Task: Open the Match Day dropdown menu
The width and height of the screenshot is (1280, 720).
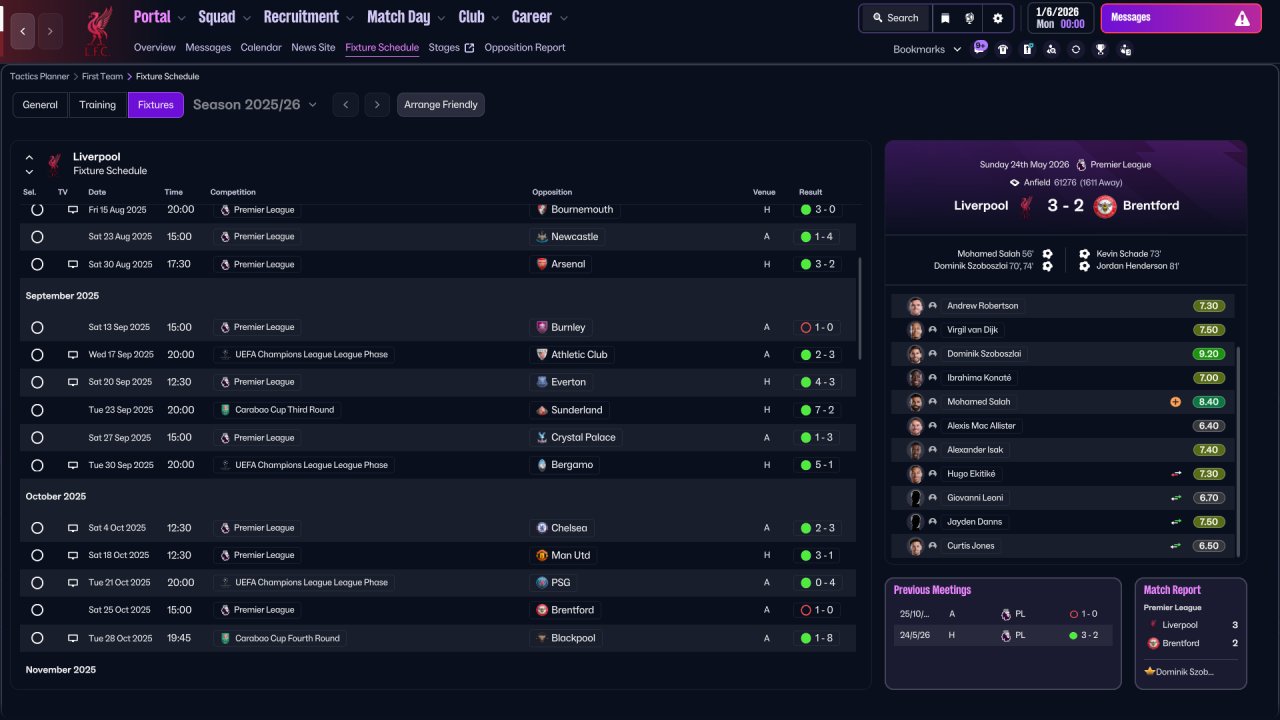Action: coord(407,17)
